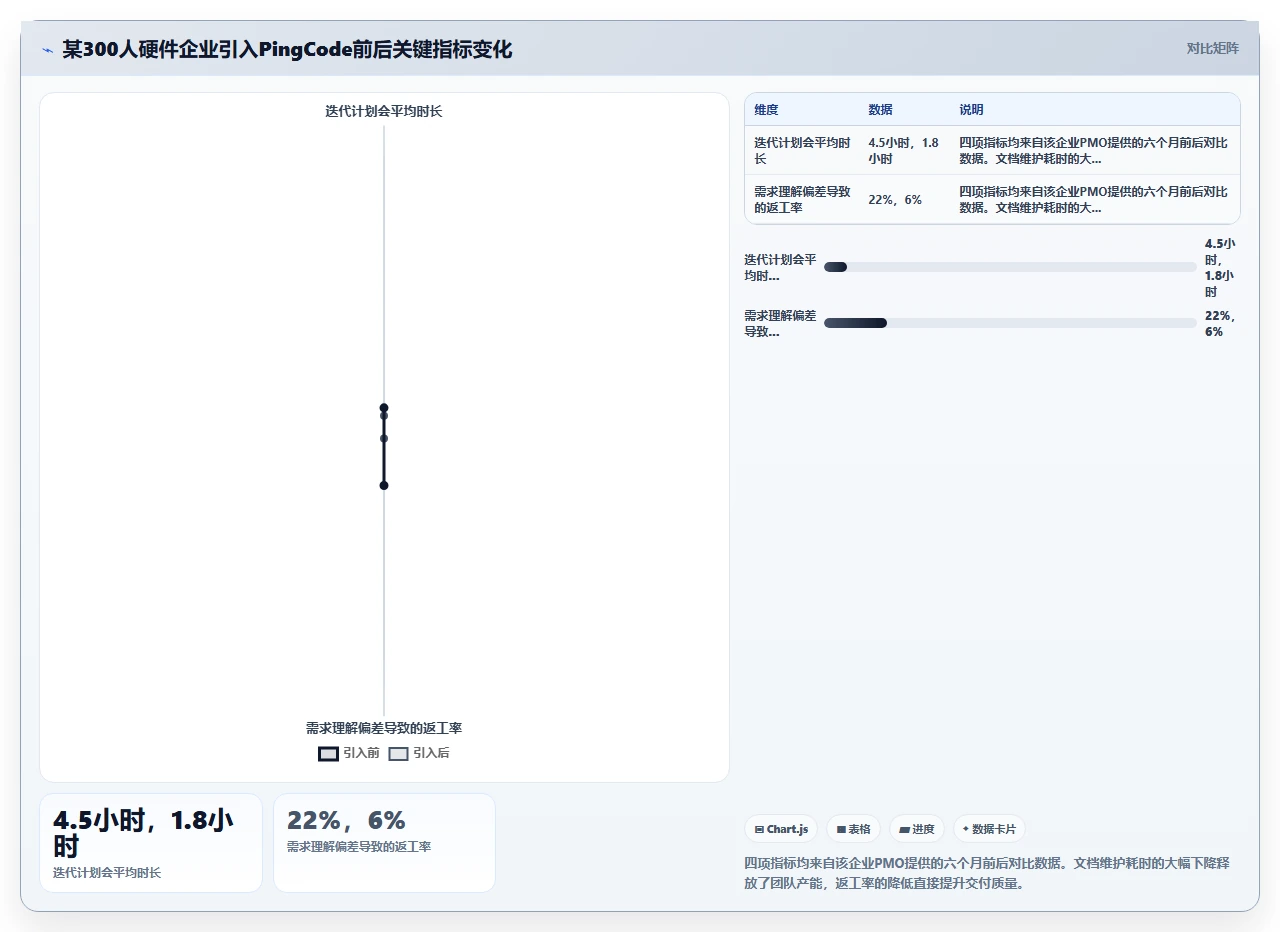Click progress bar for 需求理解偏差导致…
1280x932 pixels.
click(1010, 323)
